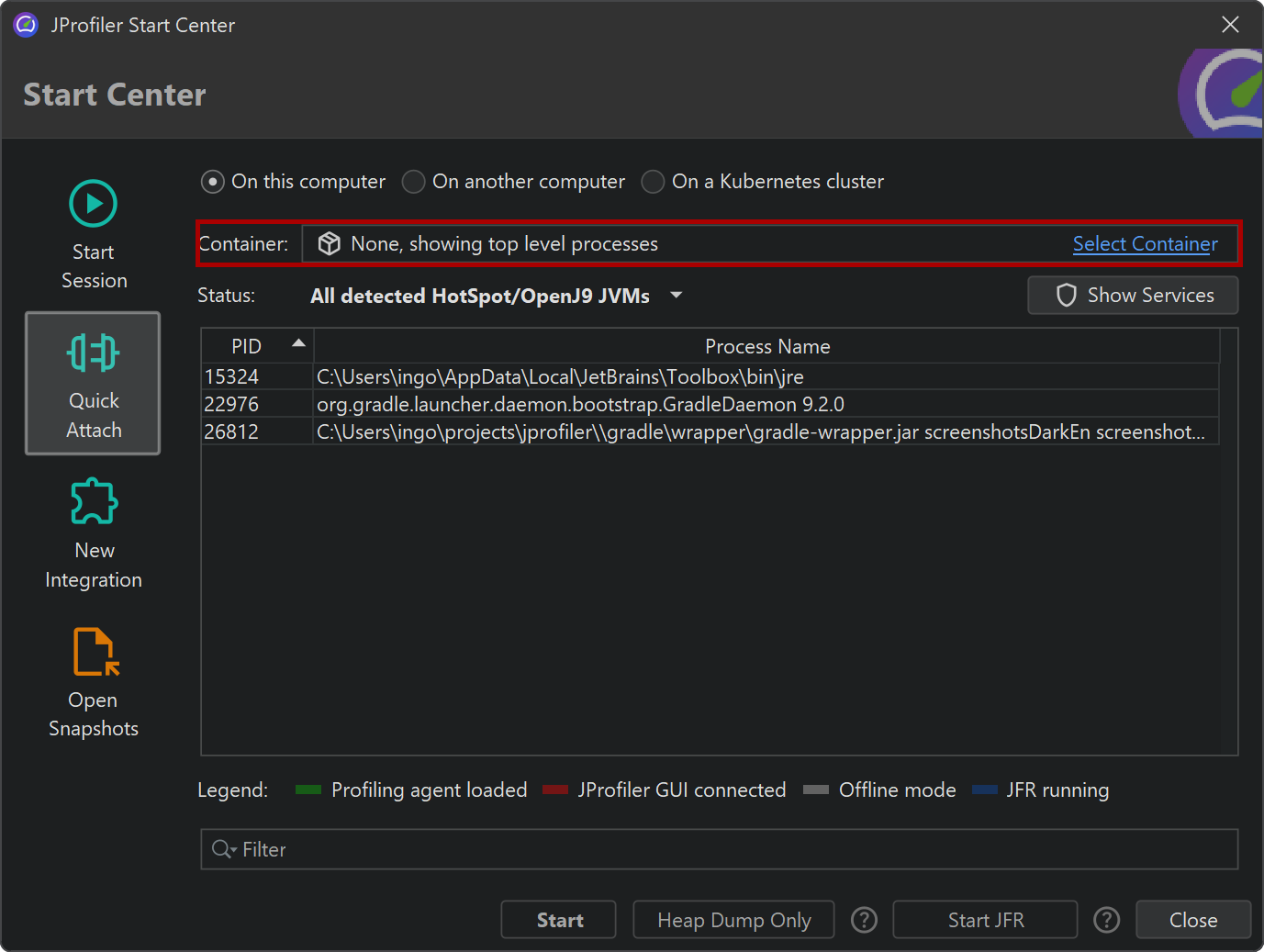
Task: Click help icon next to Start JFR
Action: (x=1106, y=920)
